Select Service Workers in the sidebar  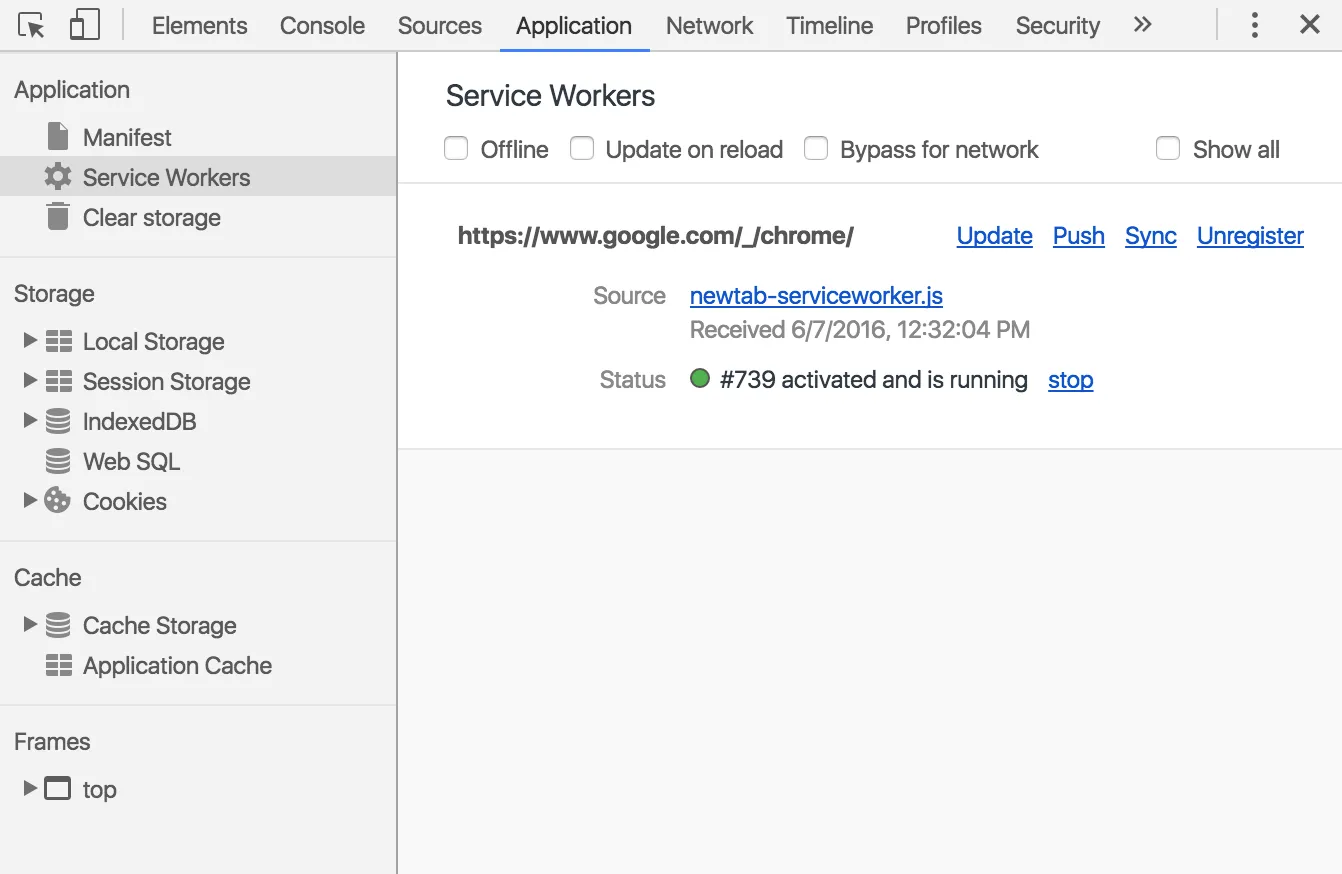tap(166, 177)
